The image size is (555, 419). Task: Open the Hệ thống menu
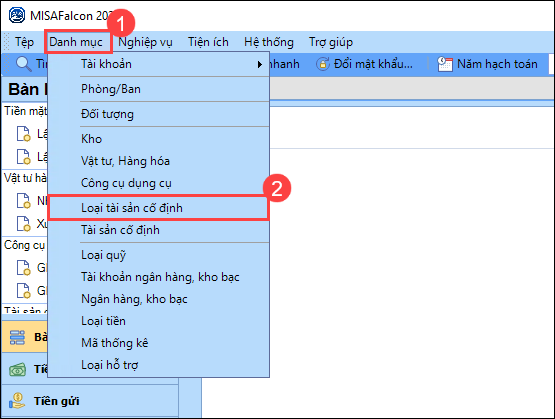pos(269,42)
